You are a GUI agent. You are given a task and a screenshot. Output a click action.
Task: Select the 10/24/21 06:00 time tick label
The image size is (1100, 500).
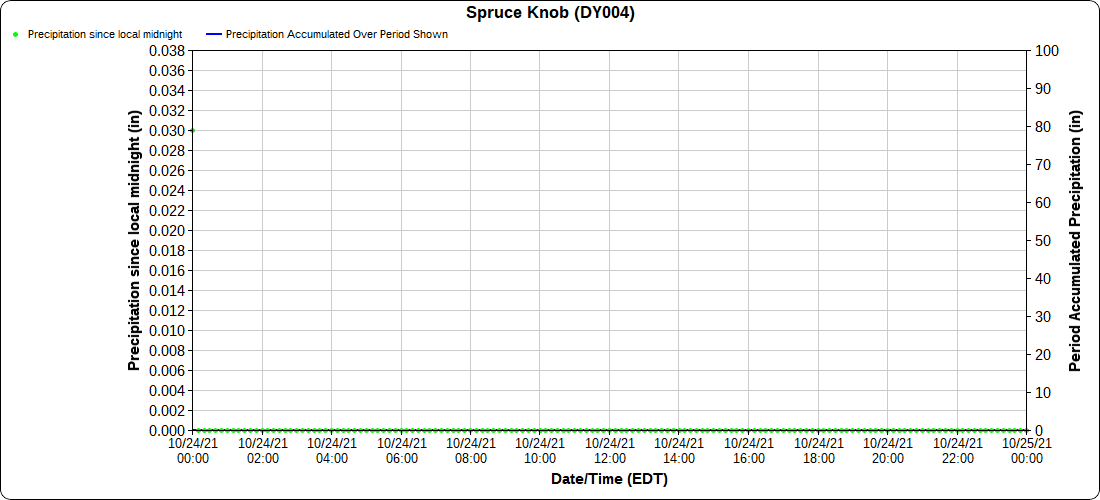click(401, 450)
